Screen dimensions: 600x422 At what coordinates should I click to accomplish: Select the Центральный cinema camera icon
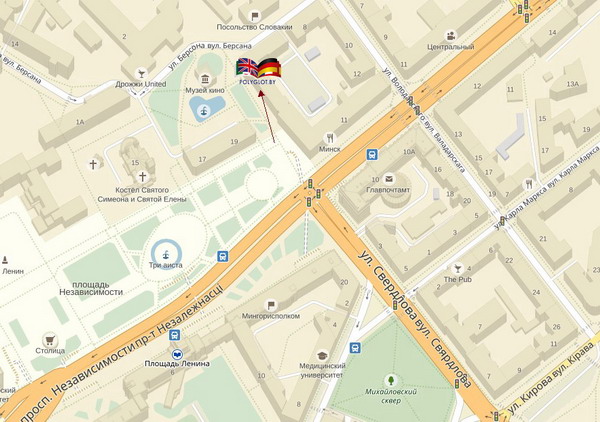451,36
